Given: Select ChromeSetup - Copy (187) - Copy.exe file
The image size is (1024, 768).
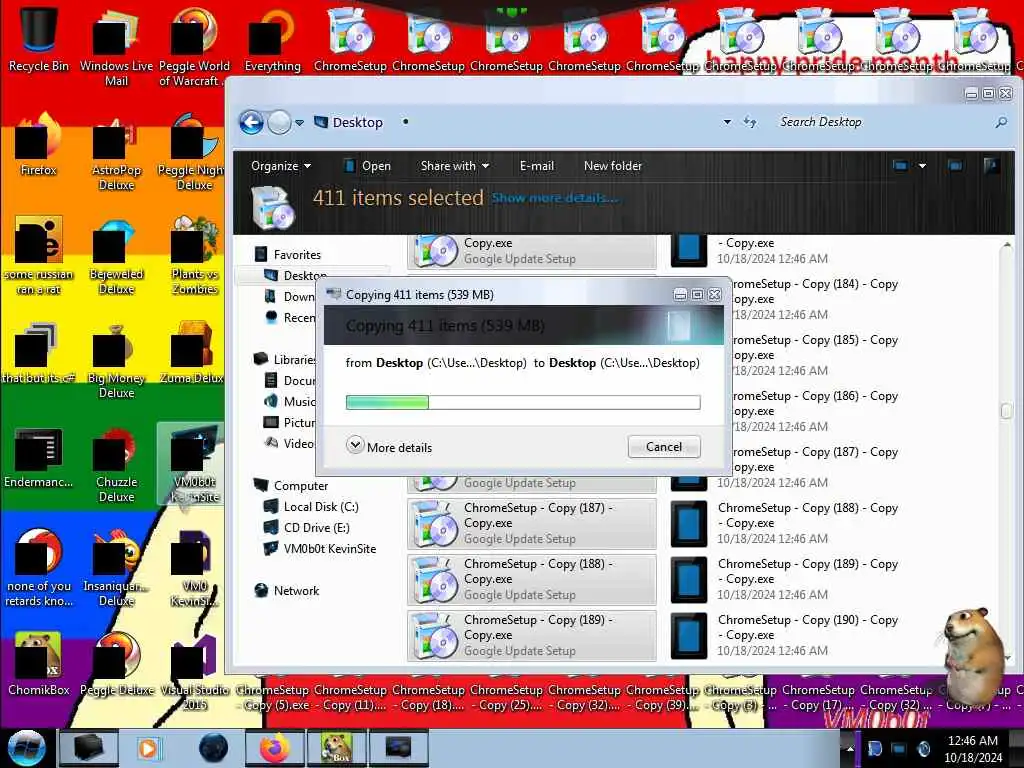Looking at the screenshot, I should pyautogui.click(x=532, y=523).
